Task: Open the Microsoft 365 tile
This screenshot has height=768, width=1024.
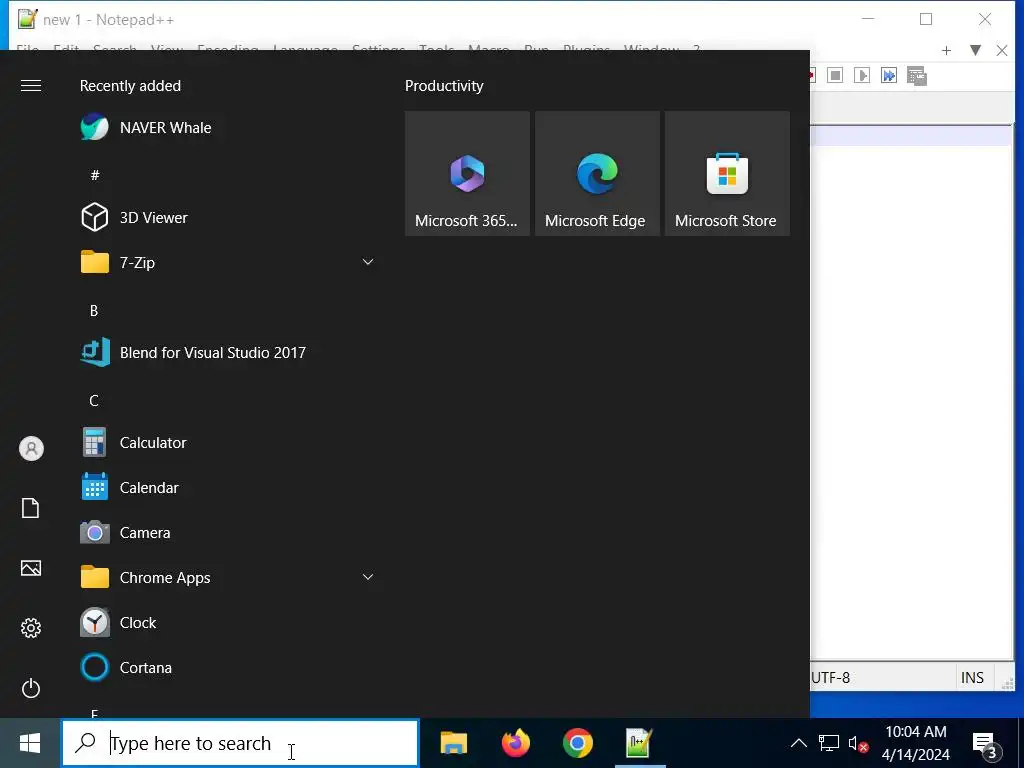Action: 467,173
